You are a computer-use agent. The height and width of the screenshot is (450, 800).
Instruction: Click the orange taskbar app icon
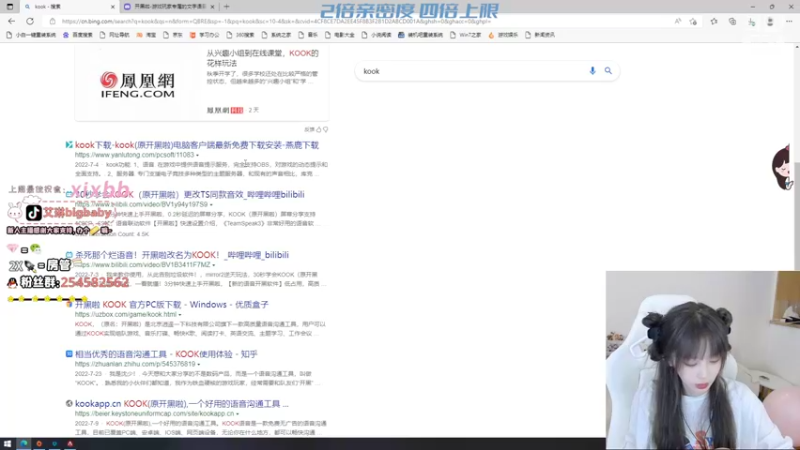pos(39,444)
